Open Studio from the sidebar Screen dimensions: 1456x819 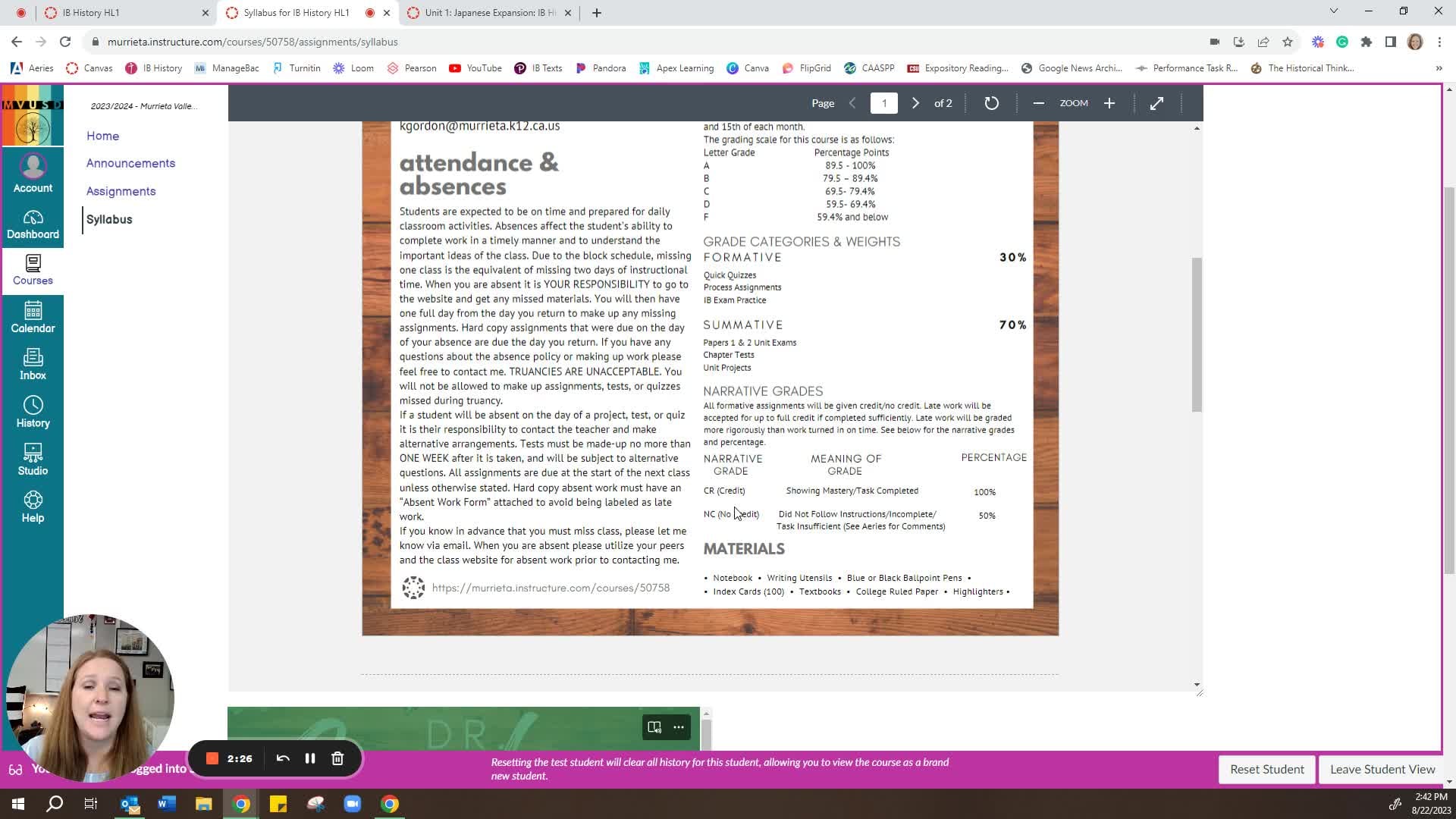(33, 460)
